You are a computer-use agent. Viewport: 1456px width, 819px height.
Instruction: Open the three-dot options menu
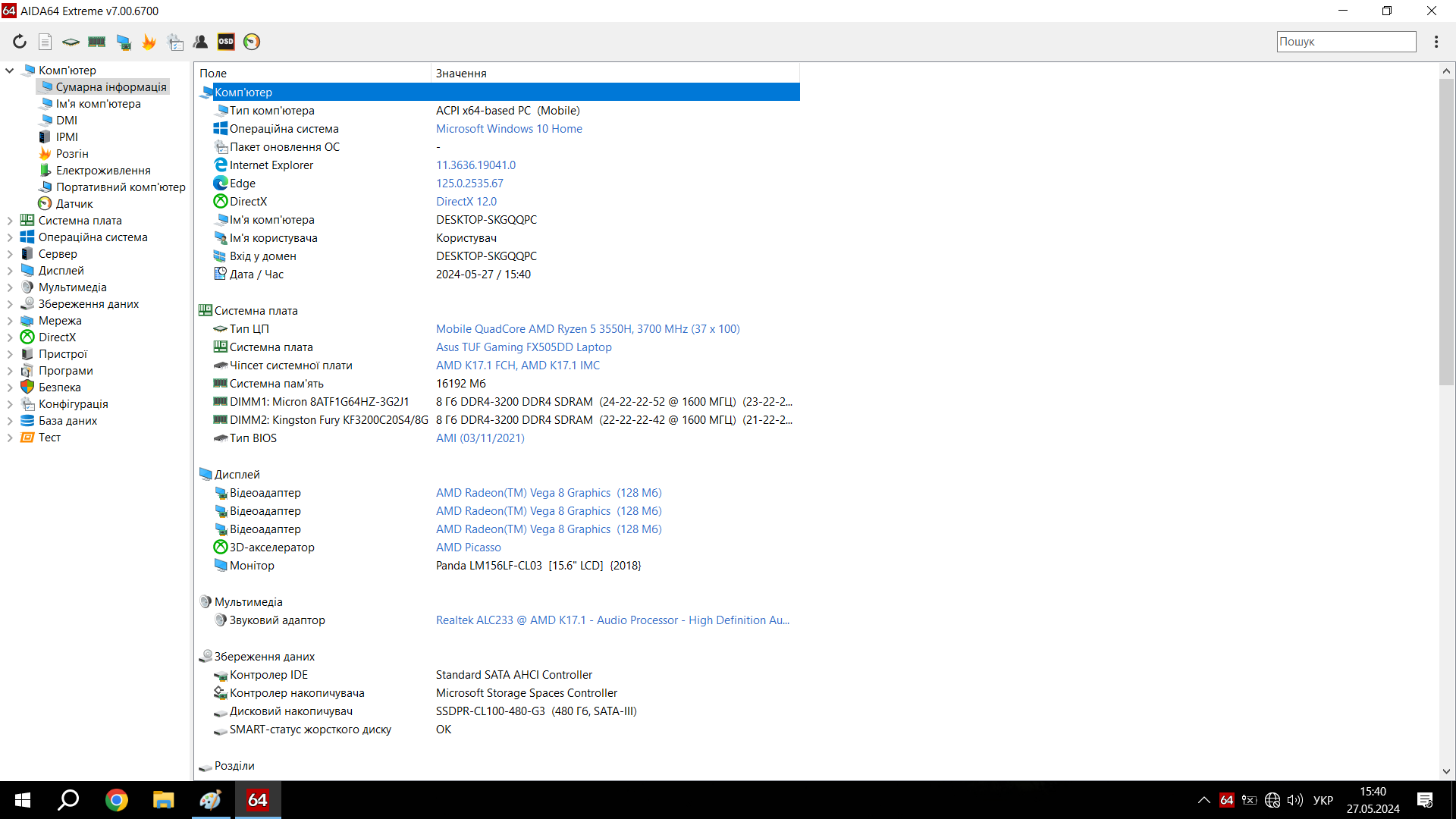1436,42
